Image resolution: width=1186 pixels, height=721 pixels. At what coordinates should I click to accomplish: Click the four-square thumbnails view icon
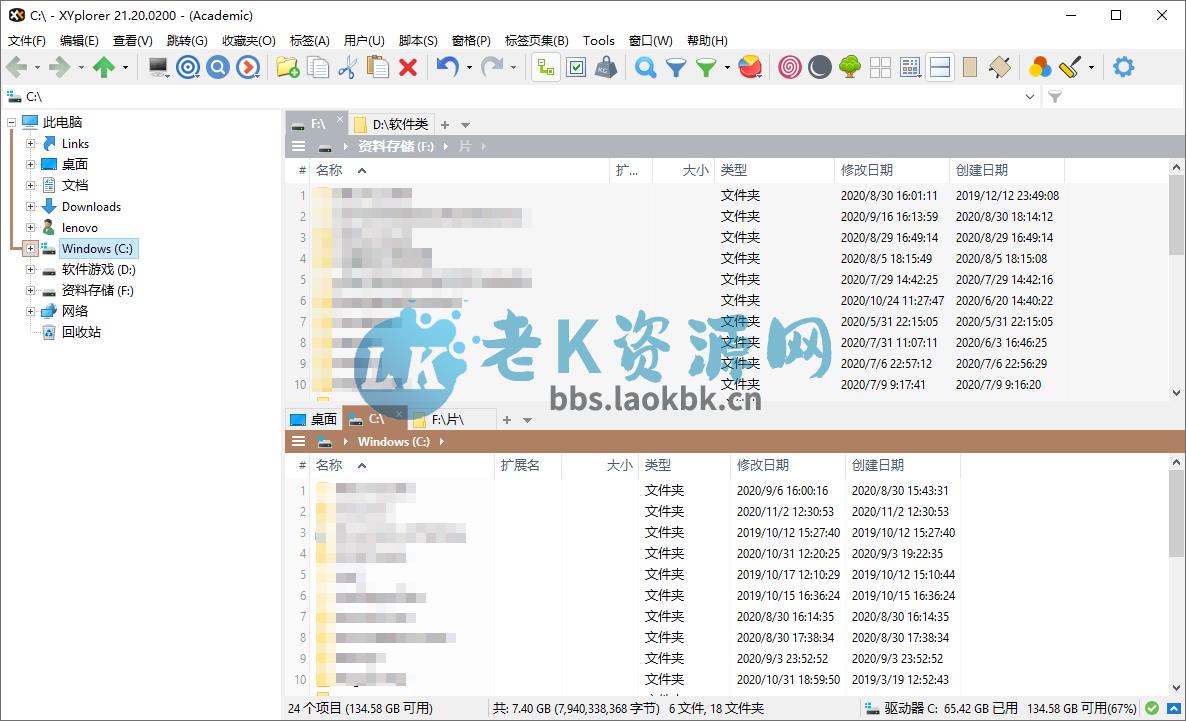point(880,67)
